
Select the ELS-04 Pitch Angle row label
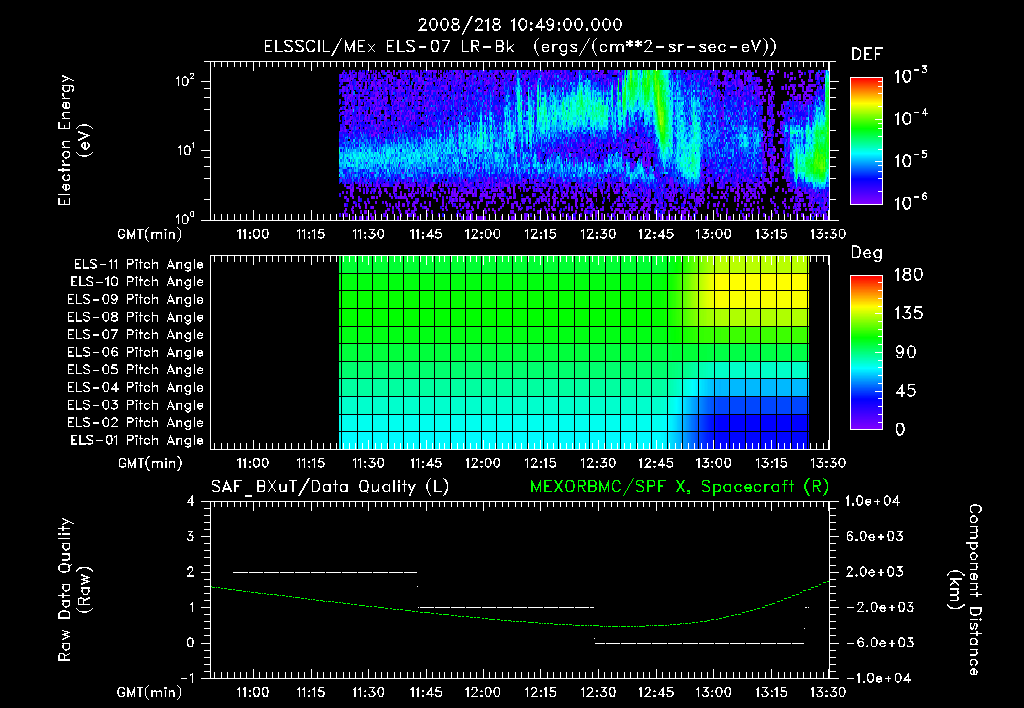[135, 388]
